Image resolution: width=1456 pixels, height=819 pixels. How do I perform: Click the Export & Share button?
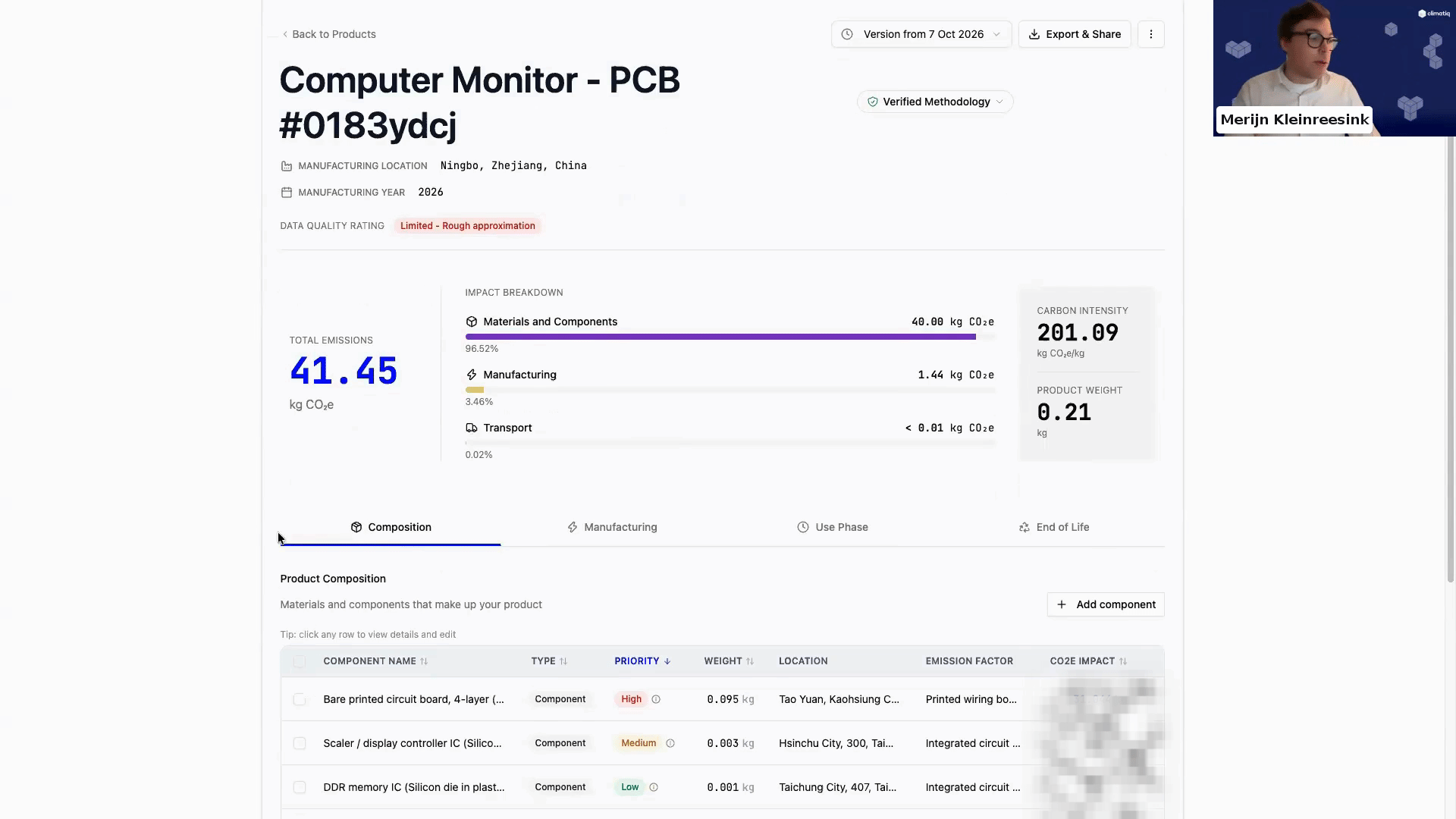pyautogui.click(x=1075, y=34)
